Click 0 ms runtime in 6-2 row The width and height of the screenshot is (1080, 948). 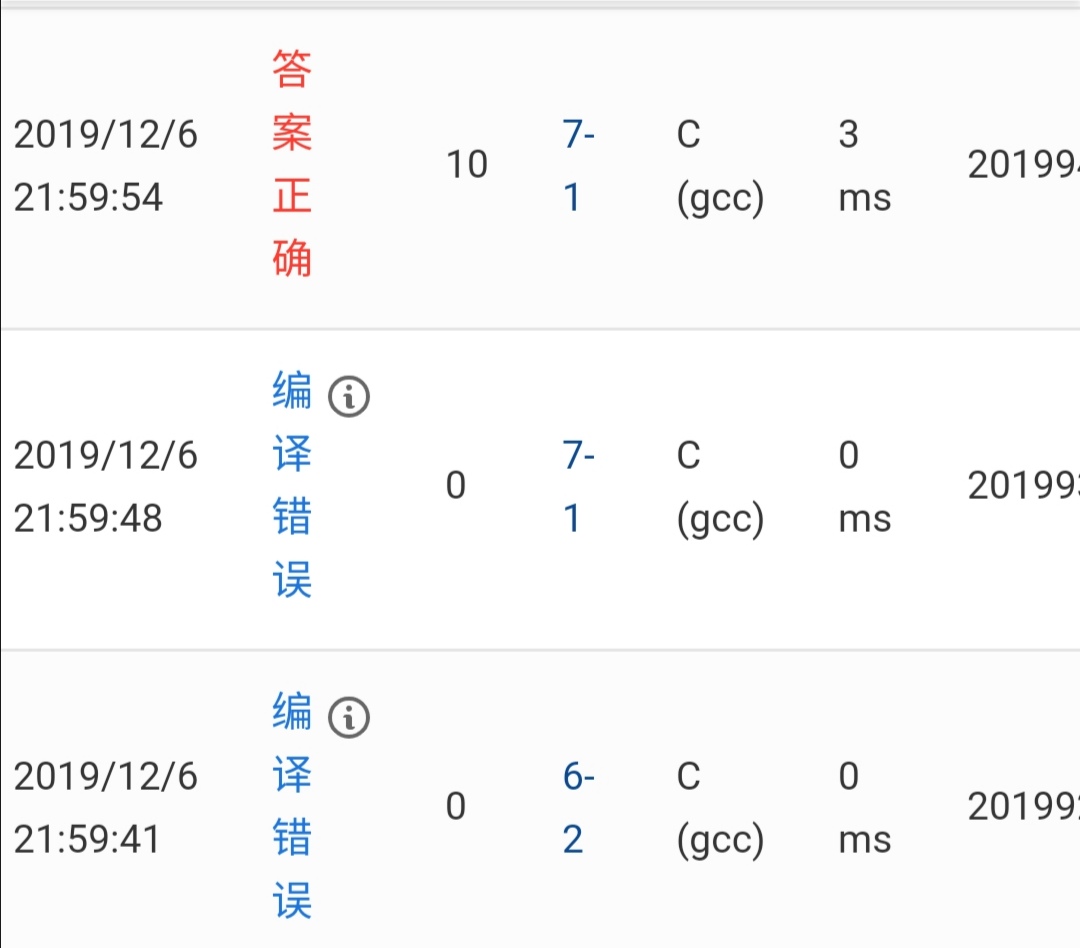pos(863,807)
